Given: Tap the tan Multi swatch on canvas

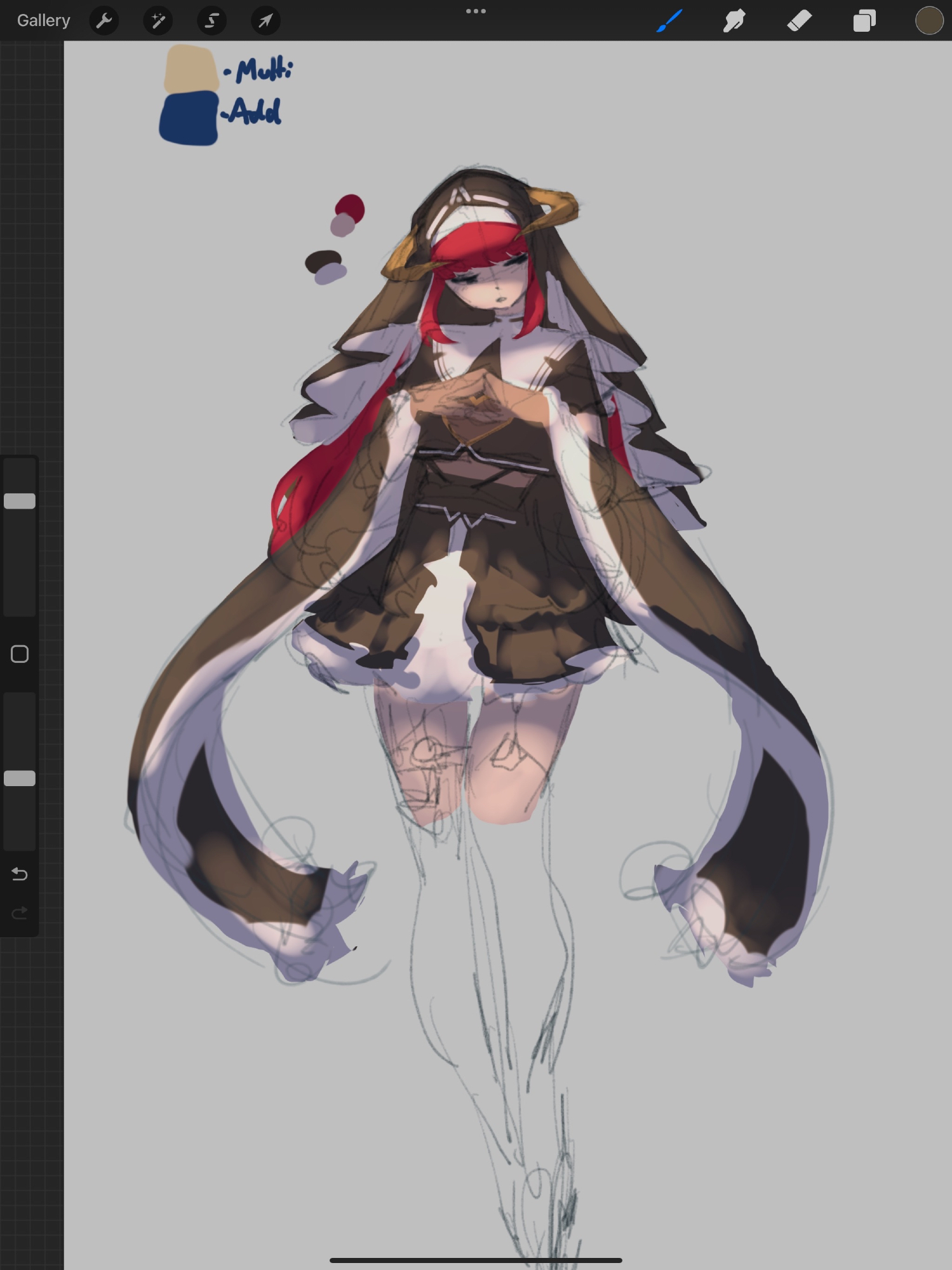Looking at the screenshot, I should click(x=191, y=69).
